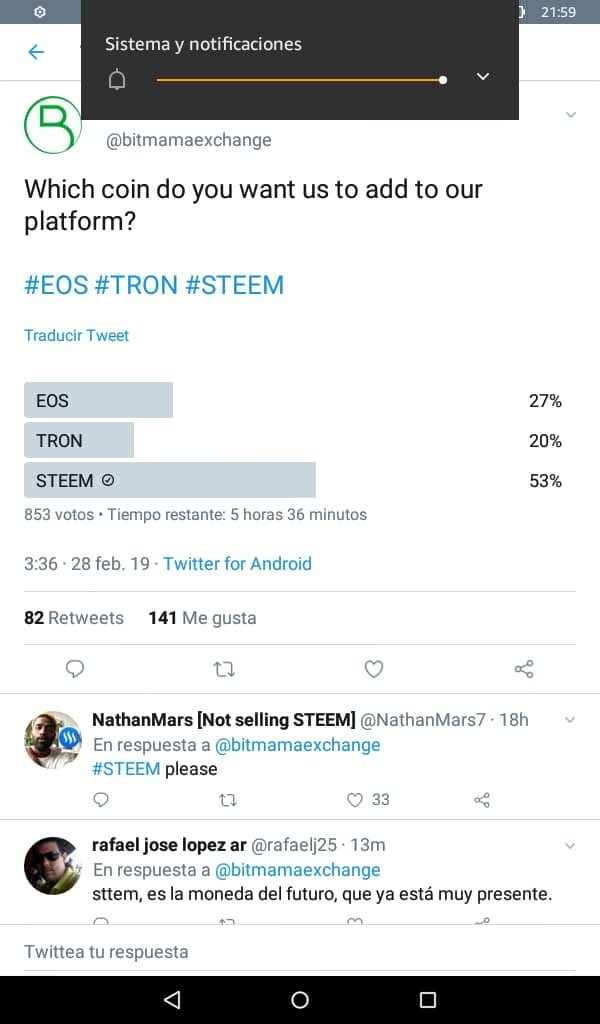Adjust the Sistema y notificaciones volume slider
Screen dimensions: 600x1024
302,80
